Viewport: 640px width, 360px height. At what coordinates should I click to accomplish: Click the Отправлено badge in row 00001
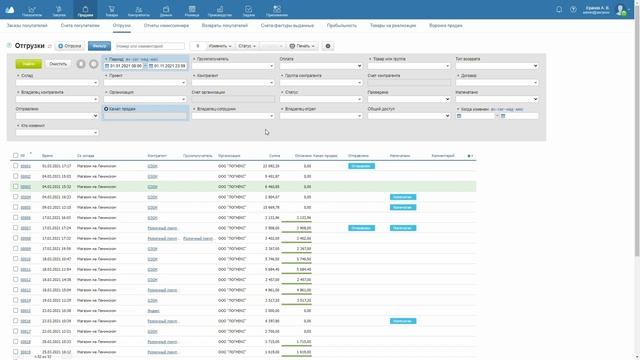click(x=361, y=166)
